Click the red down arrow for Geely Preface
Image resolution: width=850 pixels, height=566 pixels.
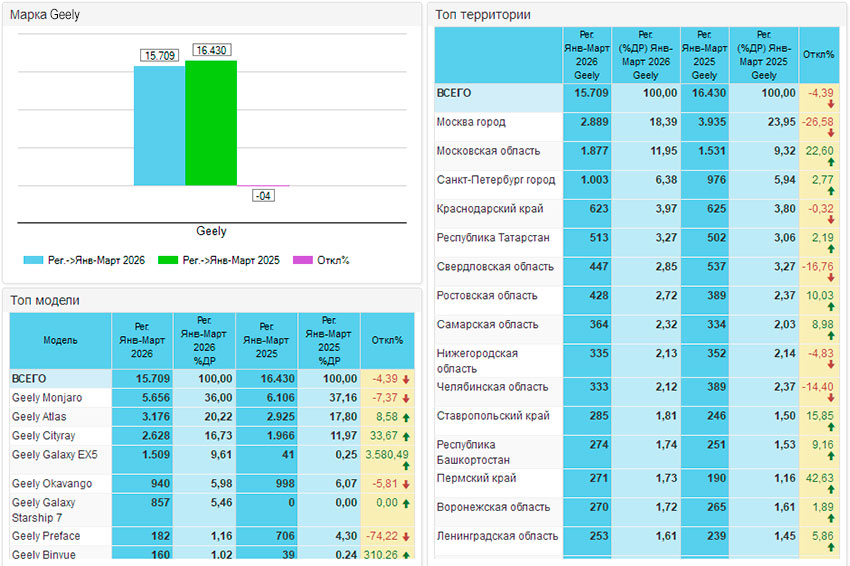pyautogui.click(x=406, y=537)
